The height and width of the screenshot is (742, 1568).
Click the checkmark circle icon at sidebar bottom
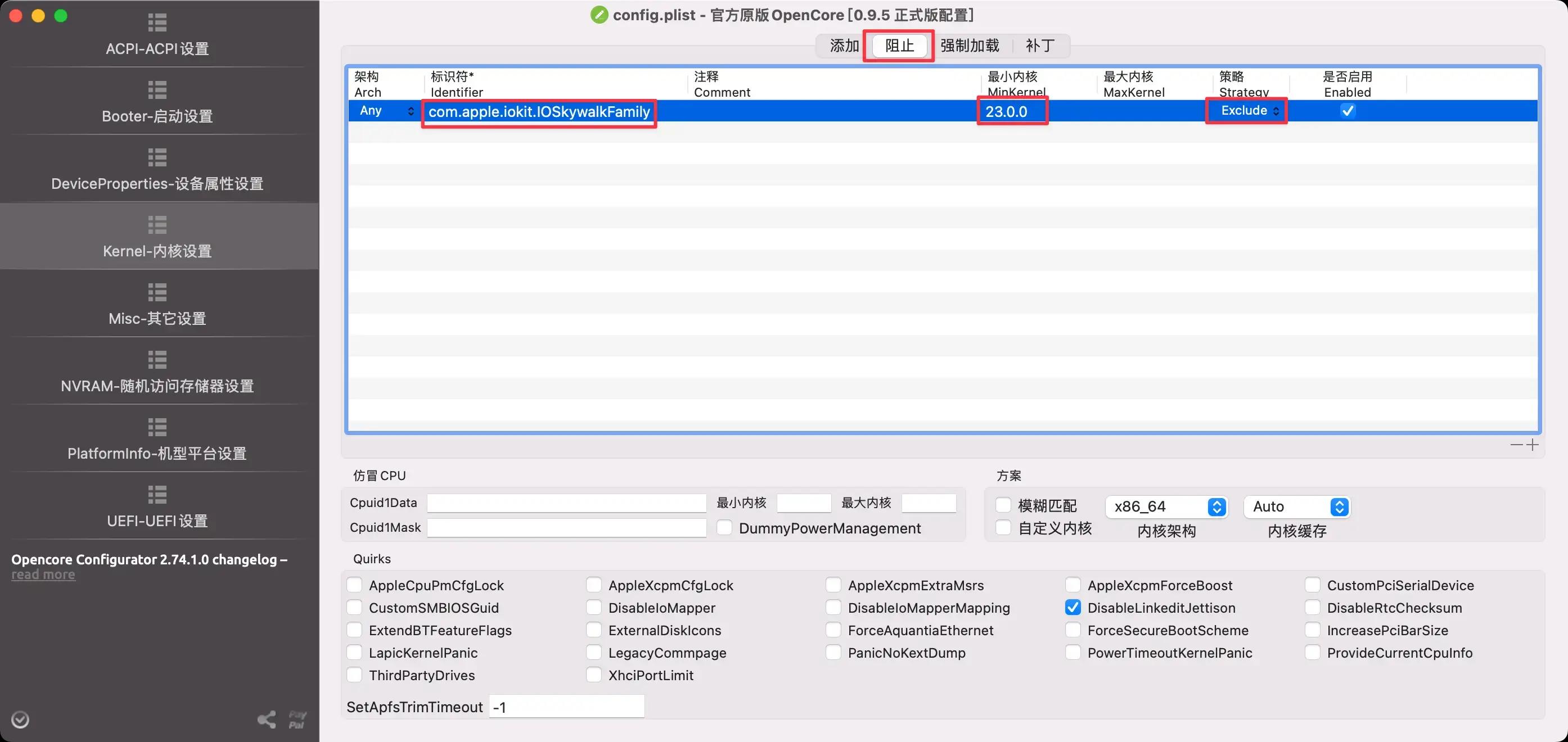coord(20,720)
